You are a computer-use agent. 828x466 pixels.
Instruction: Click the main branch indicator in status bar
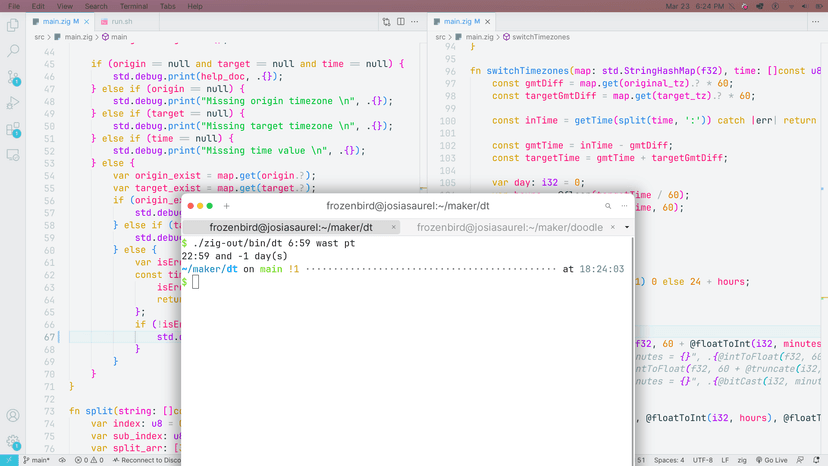click(36, 460)
